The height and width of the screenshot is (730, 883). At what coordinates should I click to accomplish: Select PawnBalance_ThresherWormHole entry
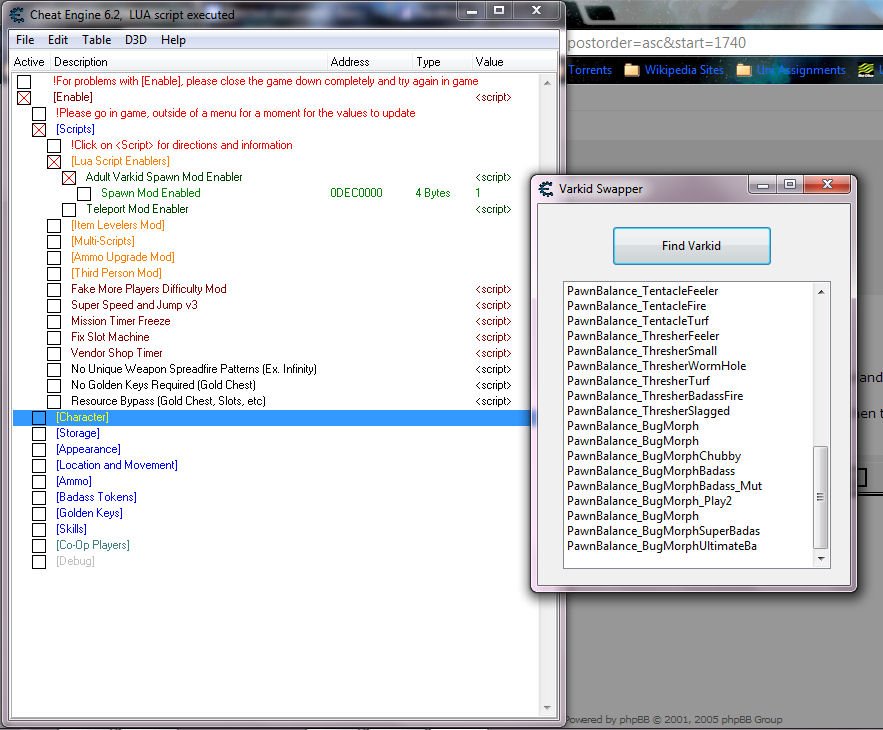point(657,366)
